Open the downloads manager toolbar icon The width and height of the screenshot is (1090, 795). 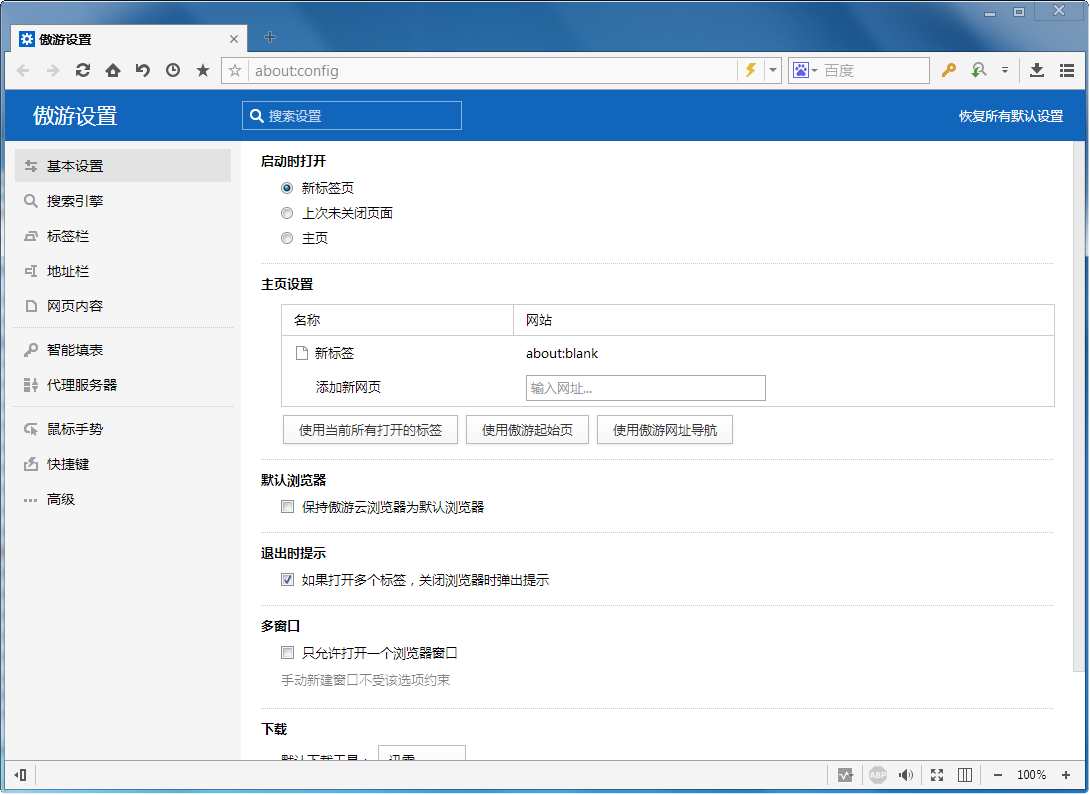pyautogui.click(x=1035, y=70)
